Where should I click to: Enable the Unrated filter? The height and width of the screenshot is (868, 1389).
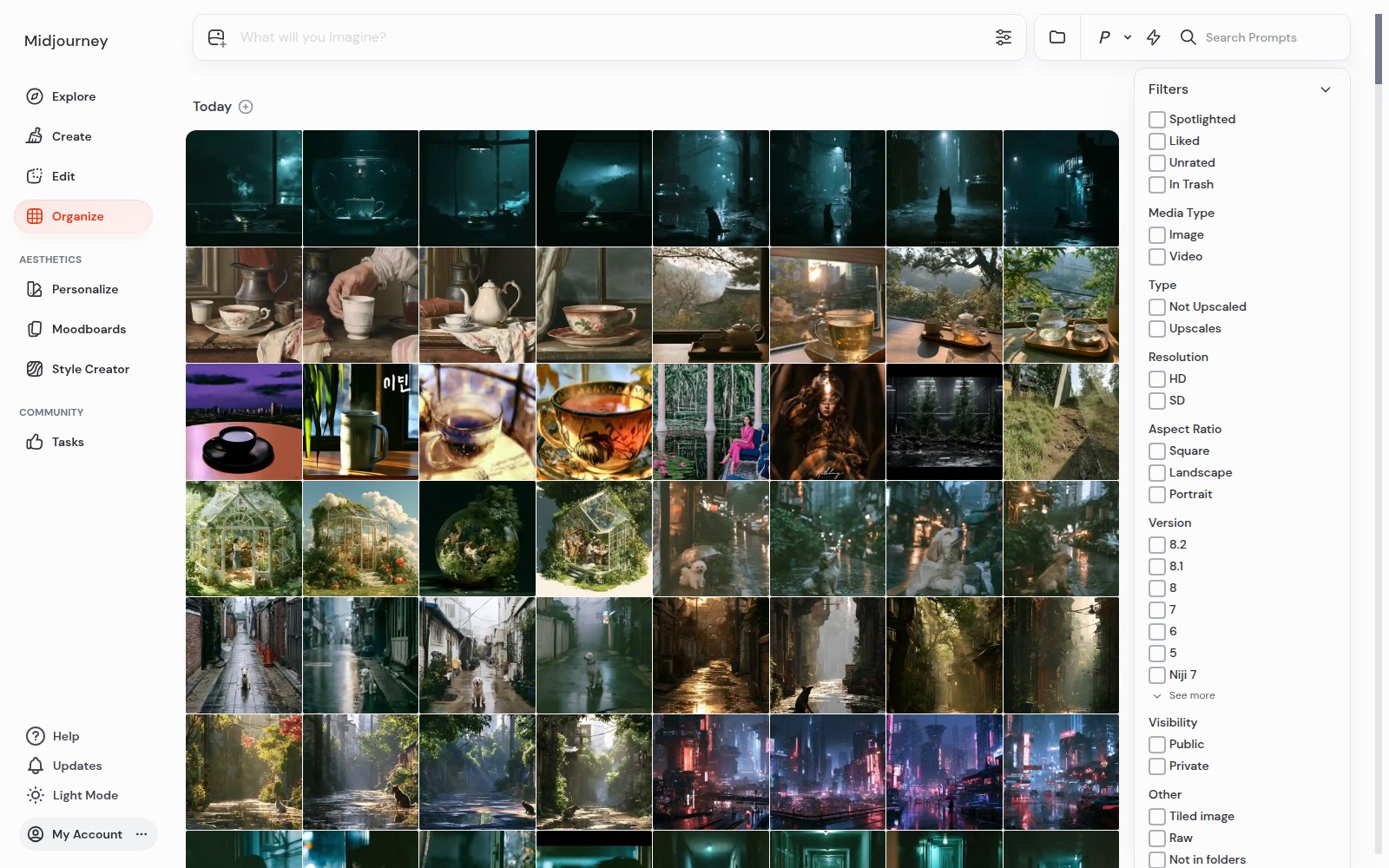[x=1157, y=162]
